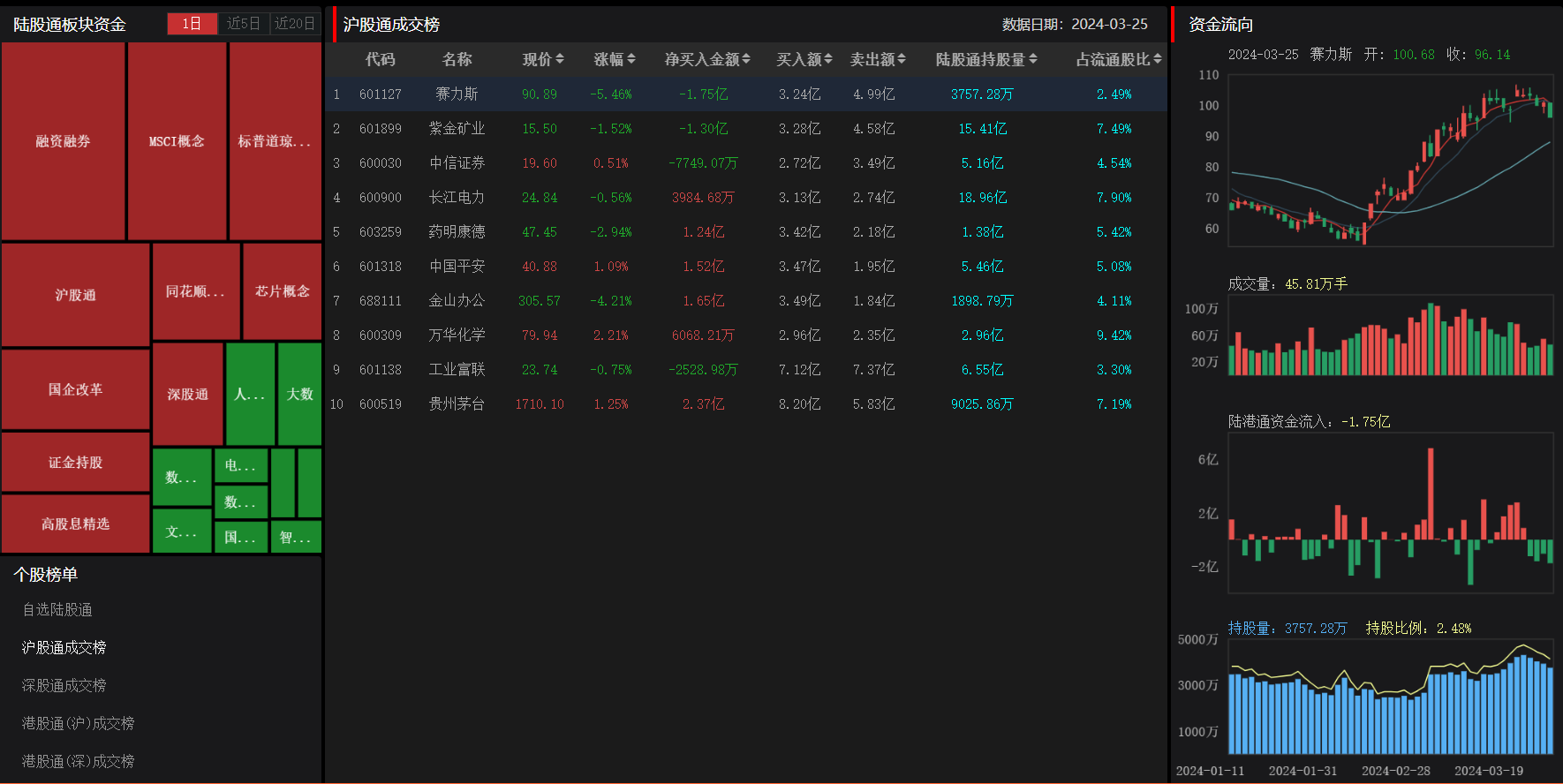Select the green 大数 sector block
The image size is (1563, 784).
pos(300,394)
